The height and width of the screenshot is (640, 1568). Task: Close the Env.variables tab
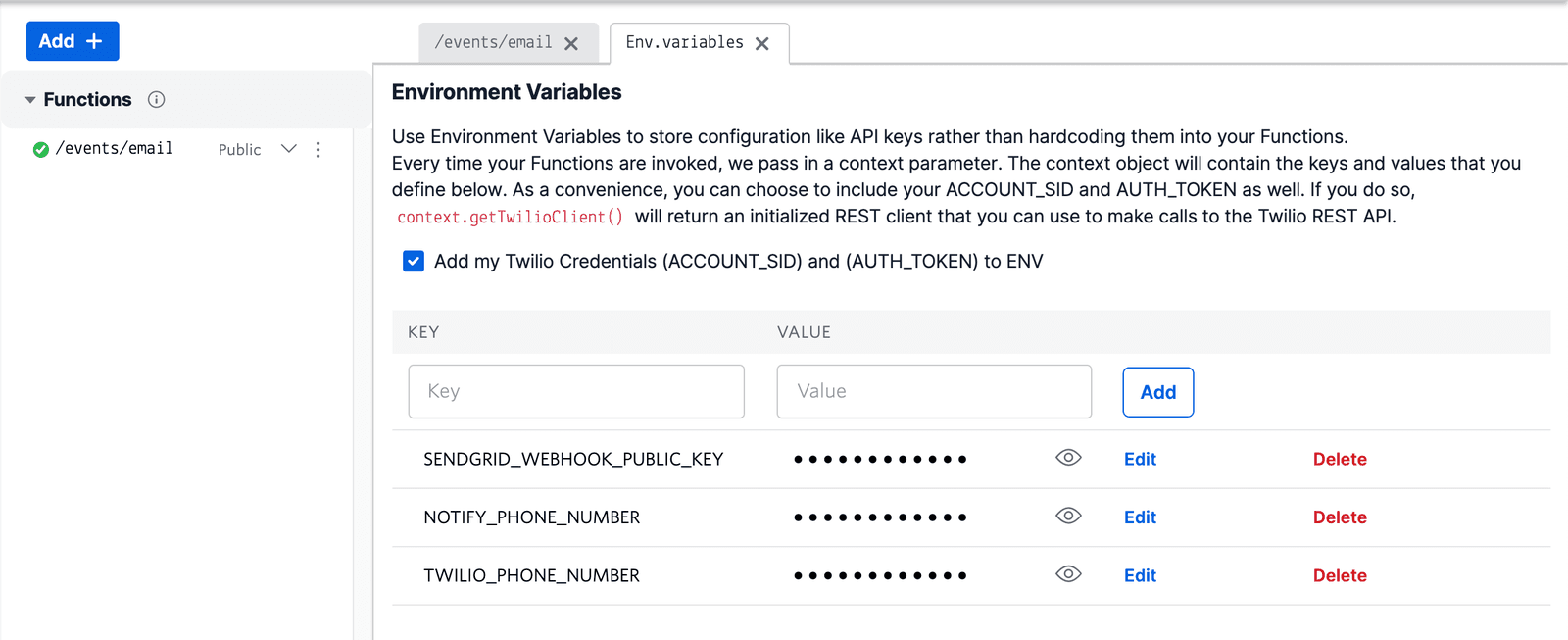click(x=762, y=43)
